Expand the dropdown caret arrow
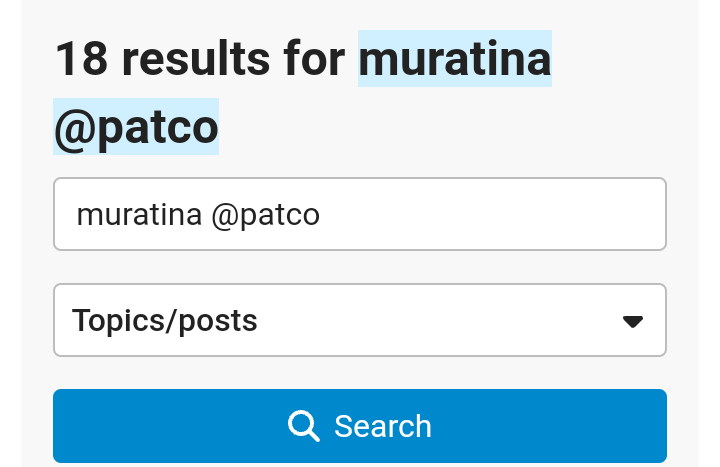This screenshot has width=720, height=467. 632,321
